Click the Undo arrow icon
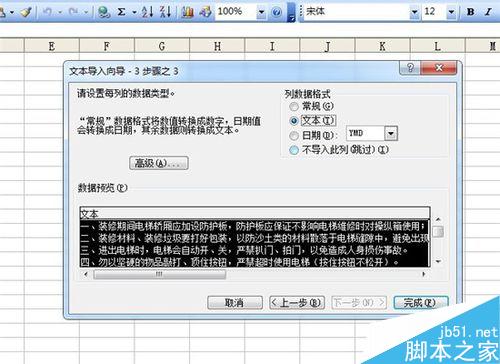The height and width of the screenshot is (364, 500). (x=48, y=12)
